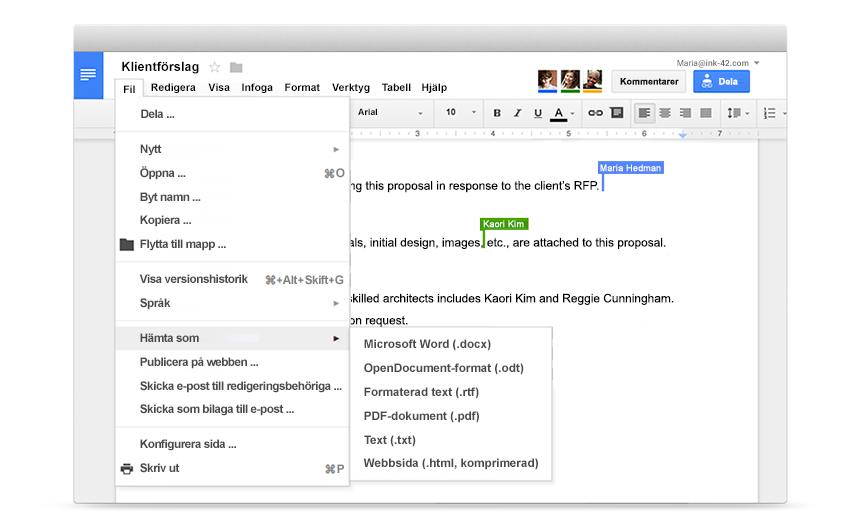Expand the Maria@ink-42.com account menu
This screenshot has width=853, height=532.
(718, 63)
